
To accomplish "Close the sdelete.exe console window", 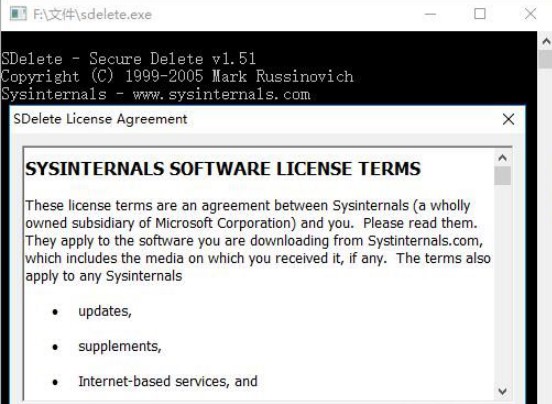I will pos(530,14).
